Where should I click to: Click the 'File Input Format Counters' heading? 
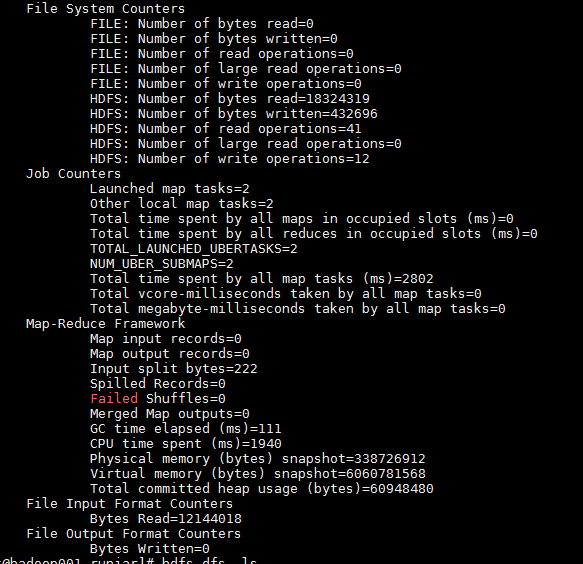[129, 504]
